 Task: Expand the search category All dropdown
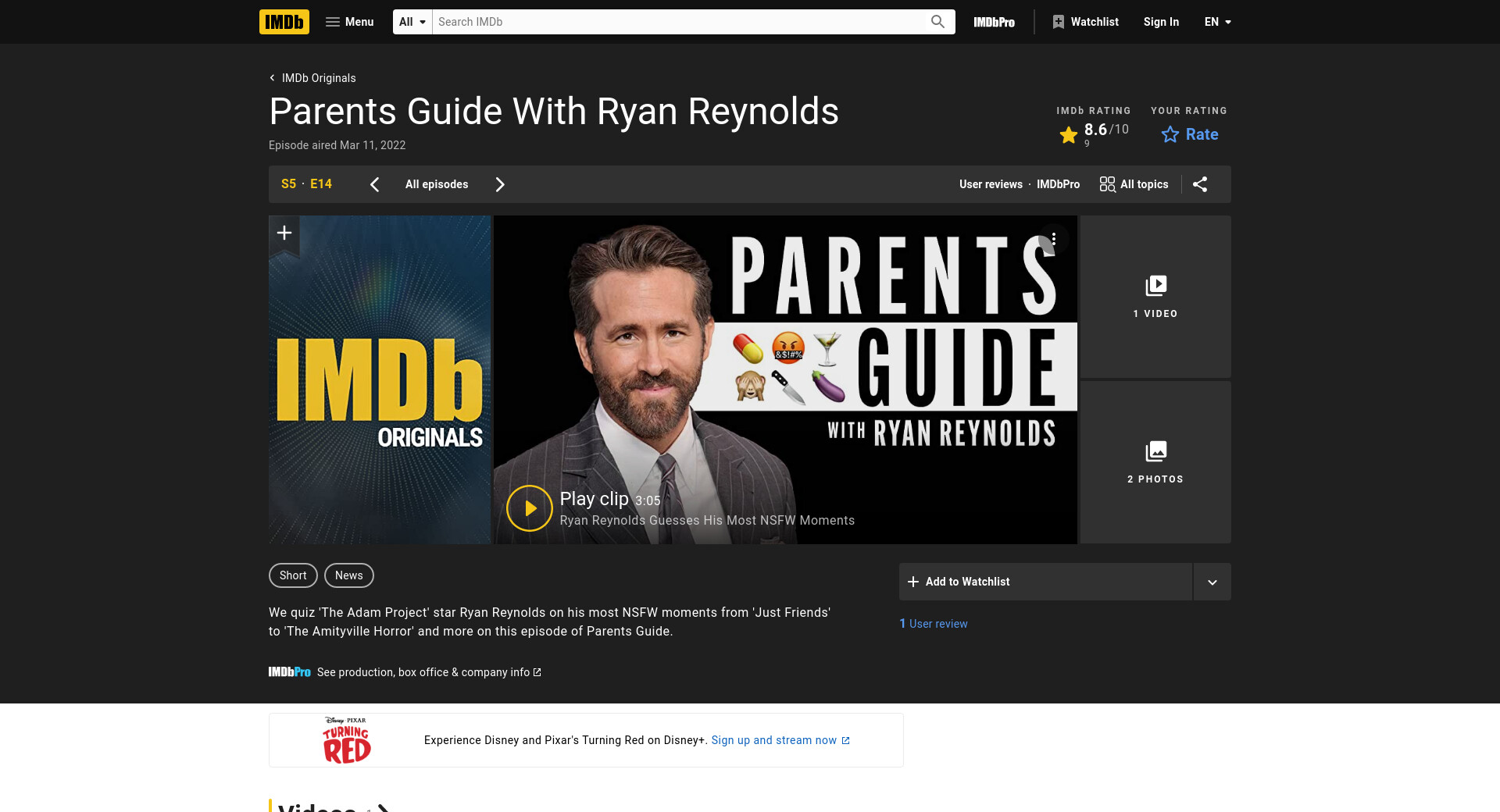[x=412, y=22]
